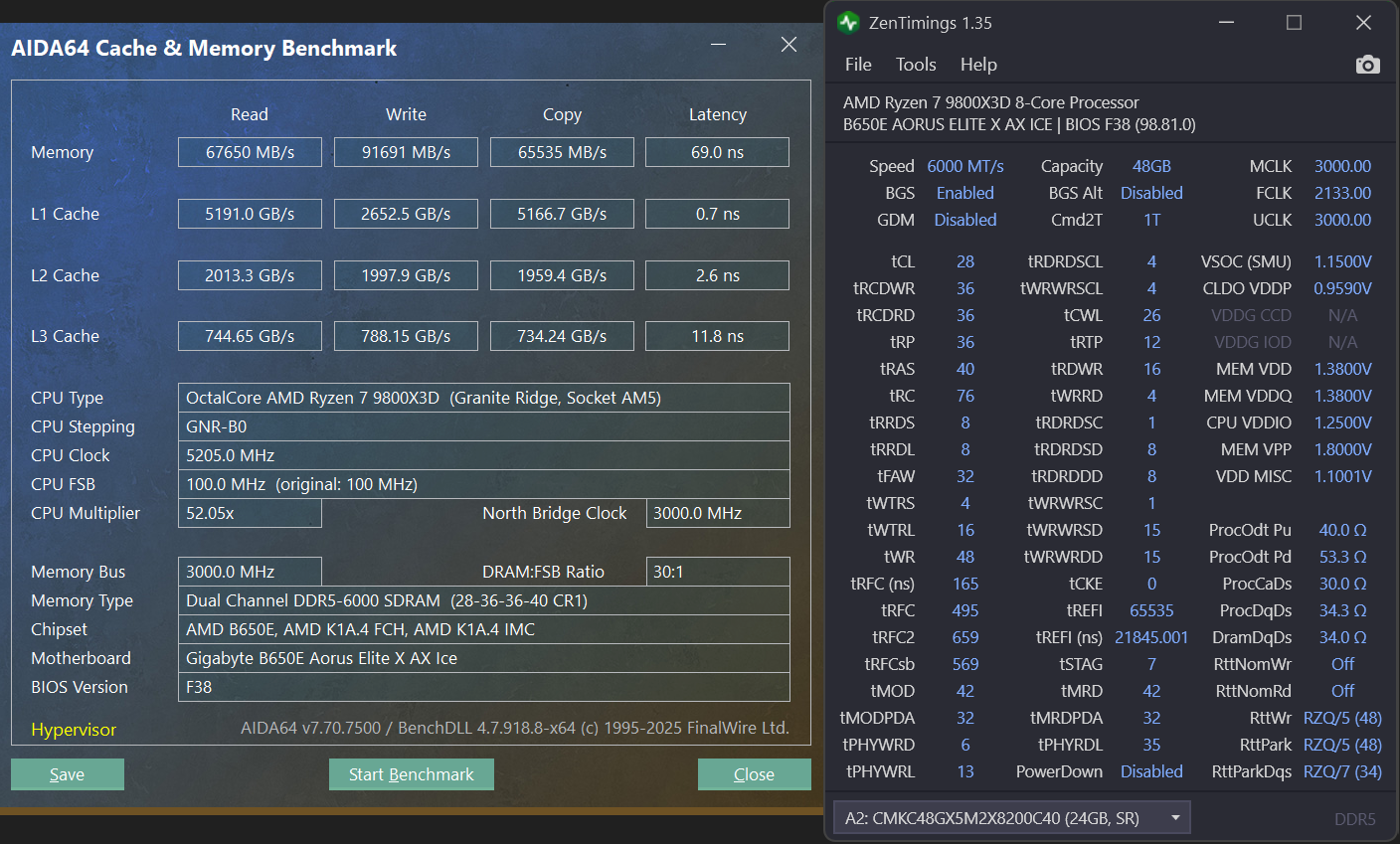Close the ZenTimings window
Screen dimensions: 1400x844
(x=1363, y=23)
